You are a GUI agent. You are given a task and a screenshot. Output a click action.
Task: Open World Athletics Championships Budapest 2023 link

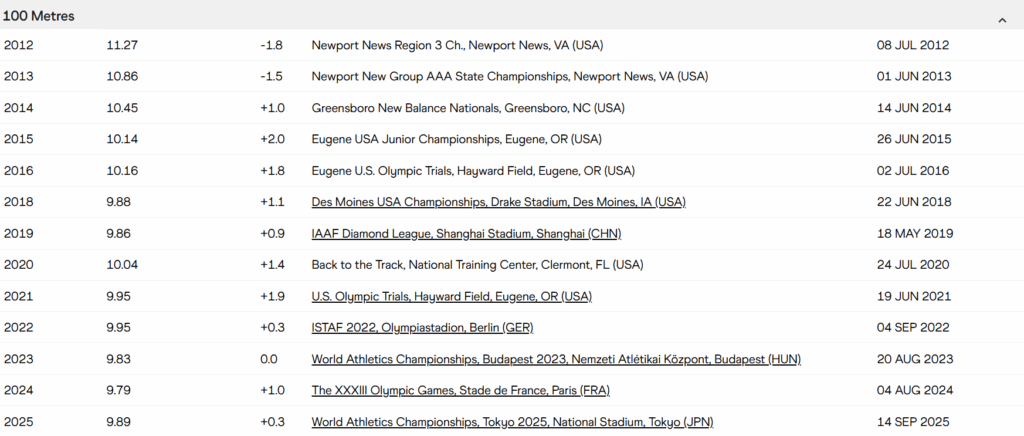point(556,359)
